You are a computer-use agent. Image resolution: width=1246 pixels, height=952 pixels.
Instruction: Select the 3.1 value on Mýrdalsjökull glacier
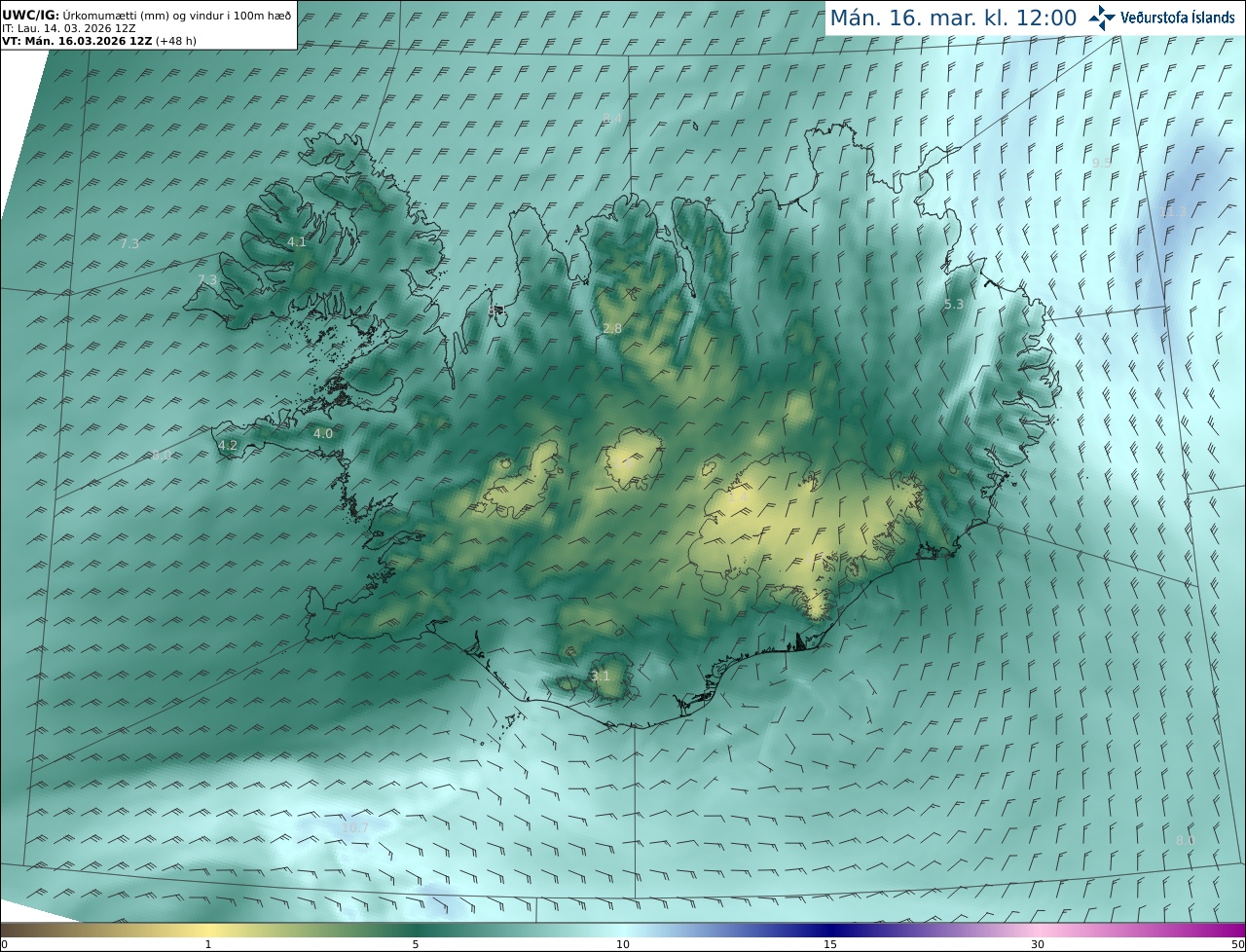[x=601, y=676]
